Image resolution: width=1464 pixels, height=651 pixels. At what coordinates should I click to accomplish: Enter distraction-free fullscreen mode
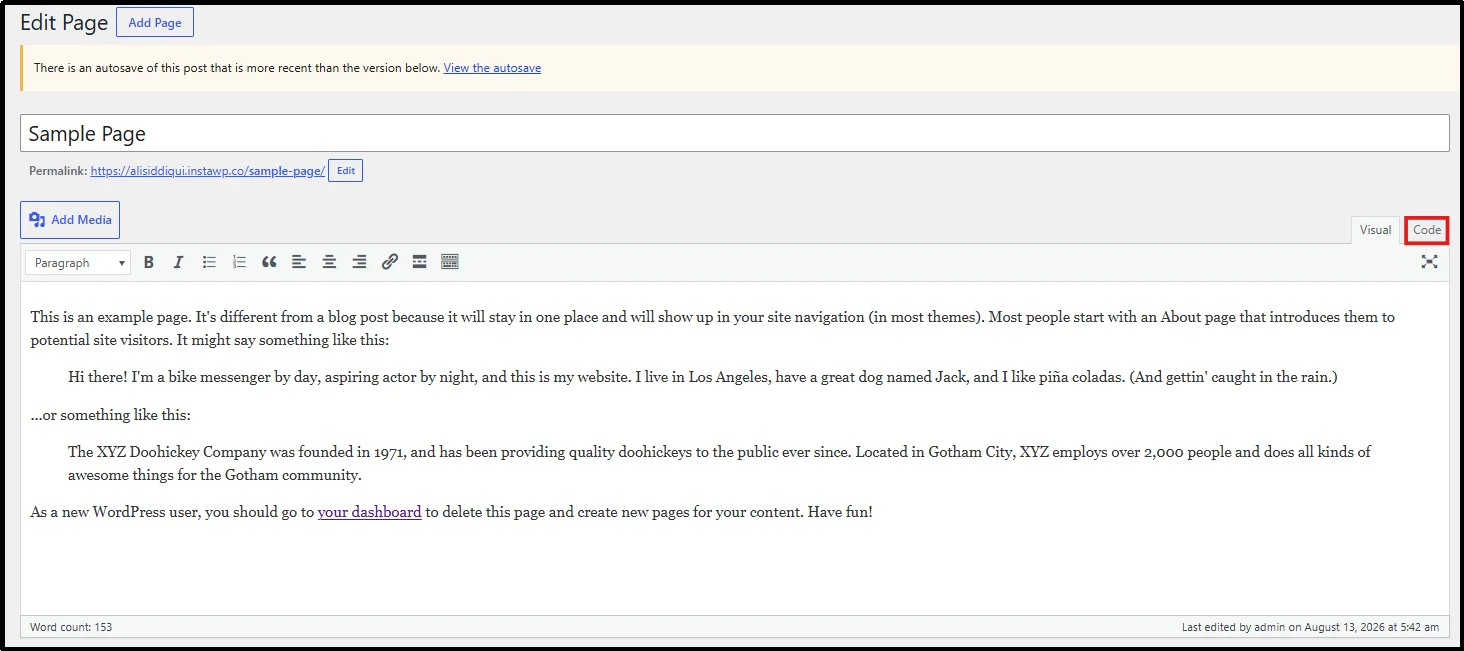(x=1430, y=262)
